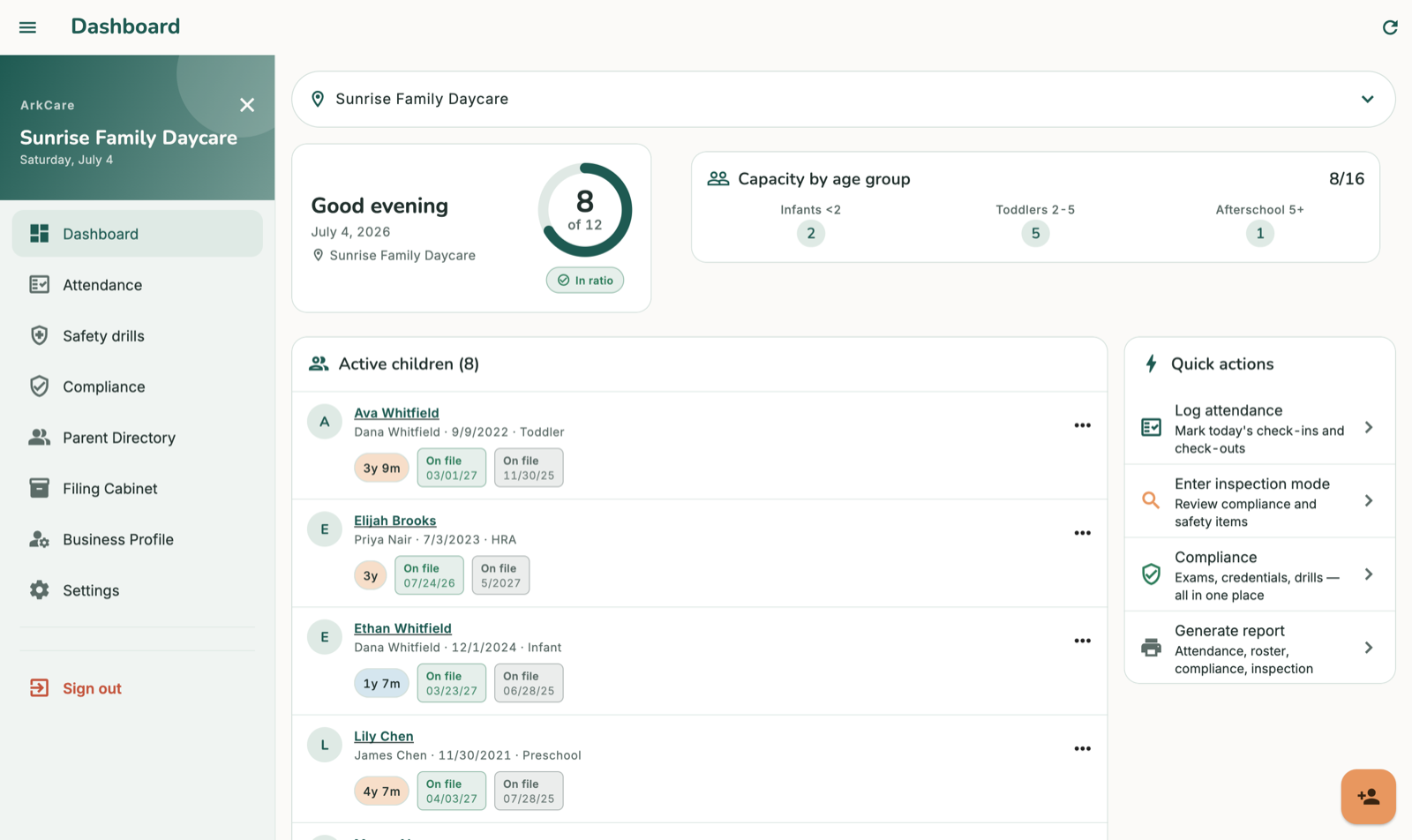Click Elijah's On file 07/24/26 chip
The height and width of the screenshot is (840, 1412).
[429, 575]
